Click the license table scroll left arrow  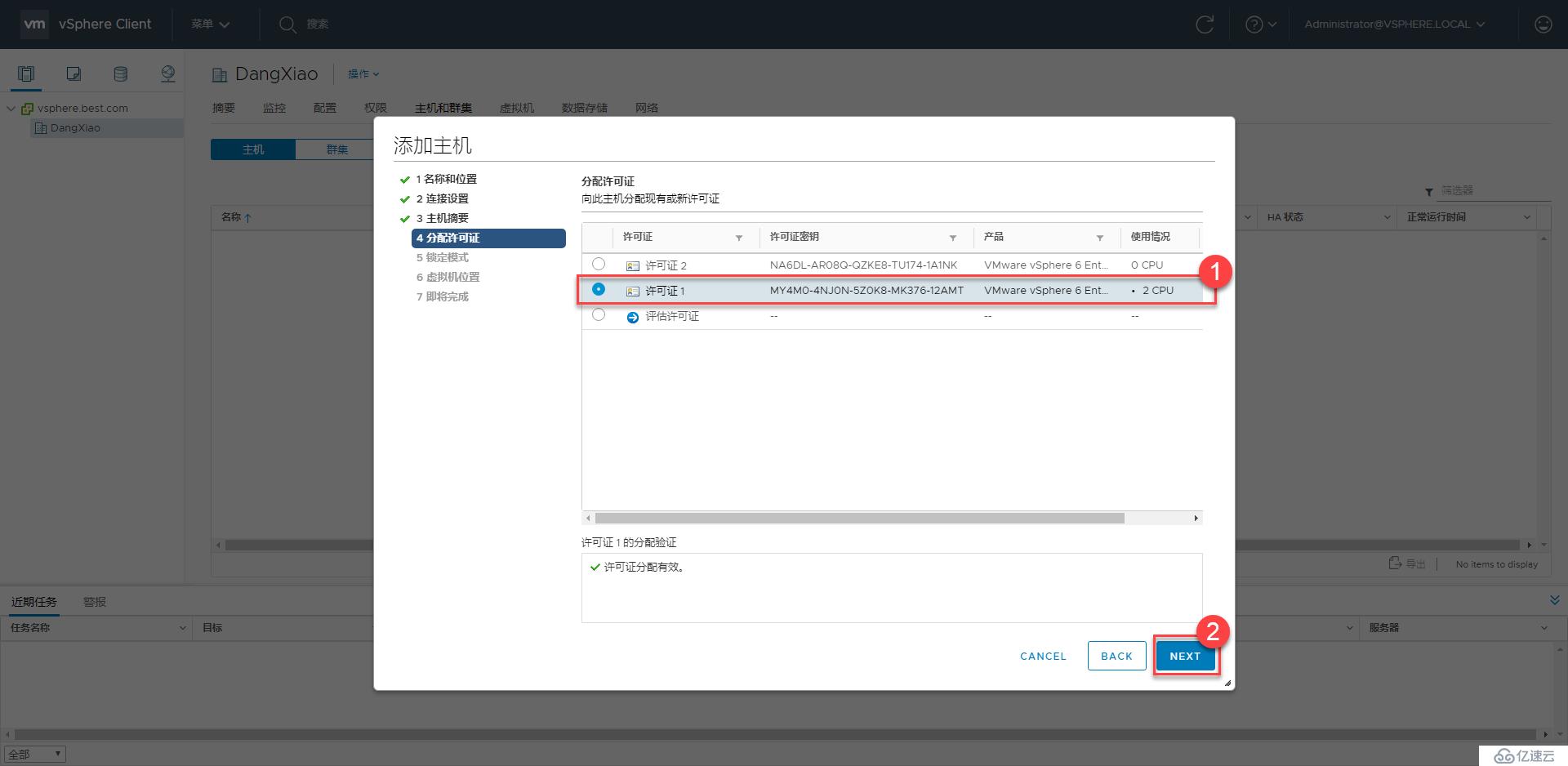(588, 519)
